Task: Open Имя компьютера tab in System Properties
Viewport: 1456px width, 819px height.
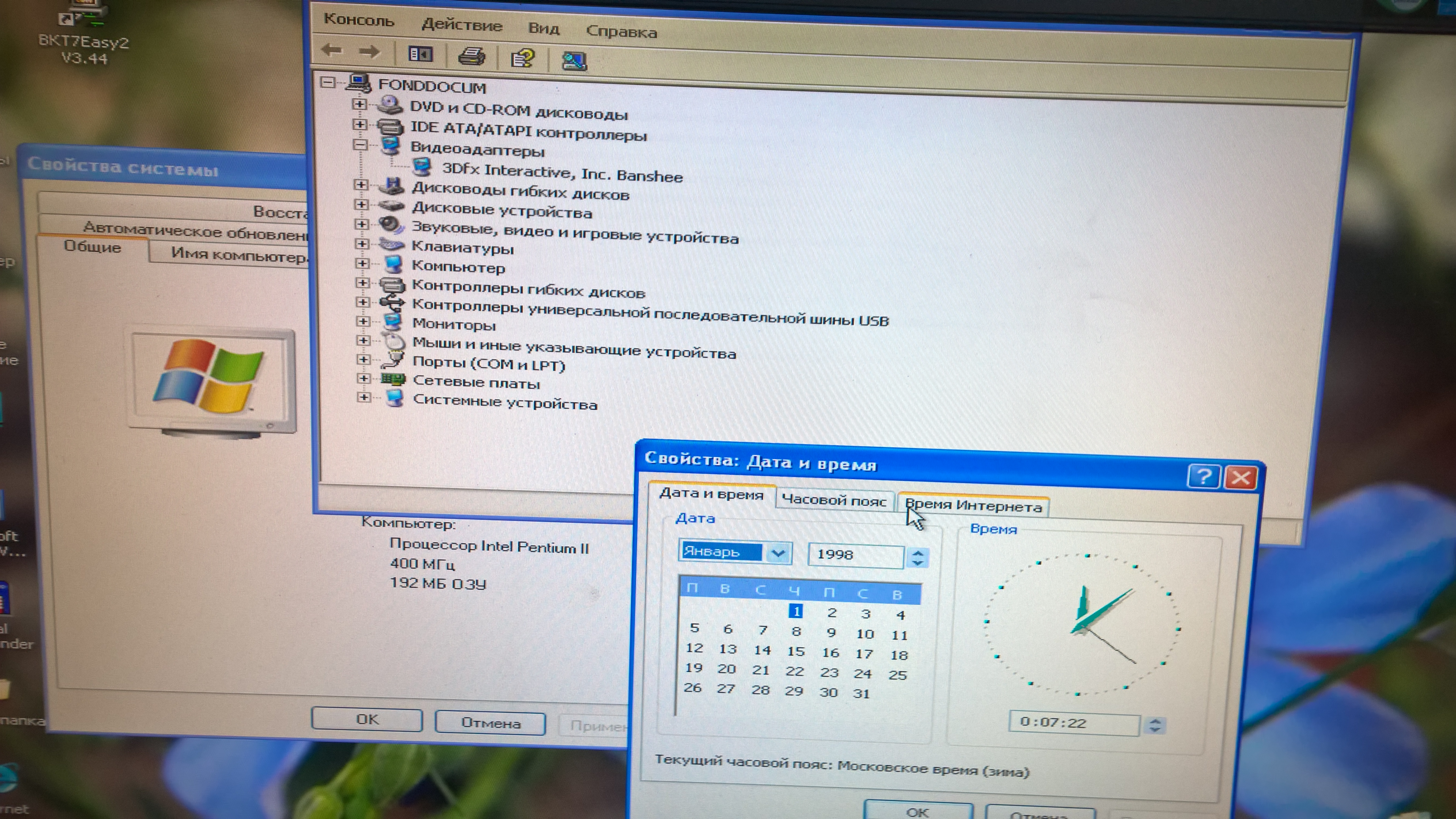Action: pos(239,255)
